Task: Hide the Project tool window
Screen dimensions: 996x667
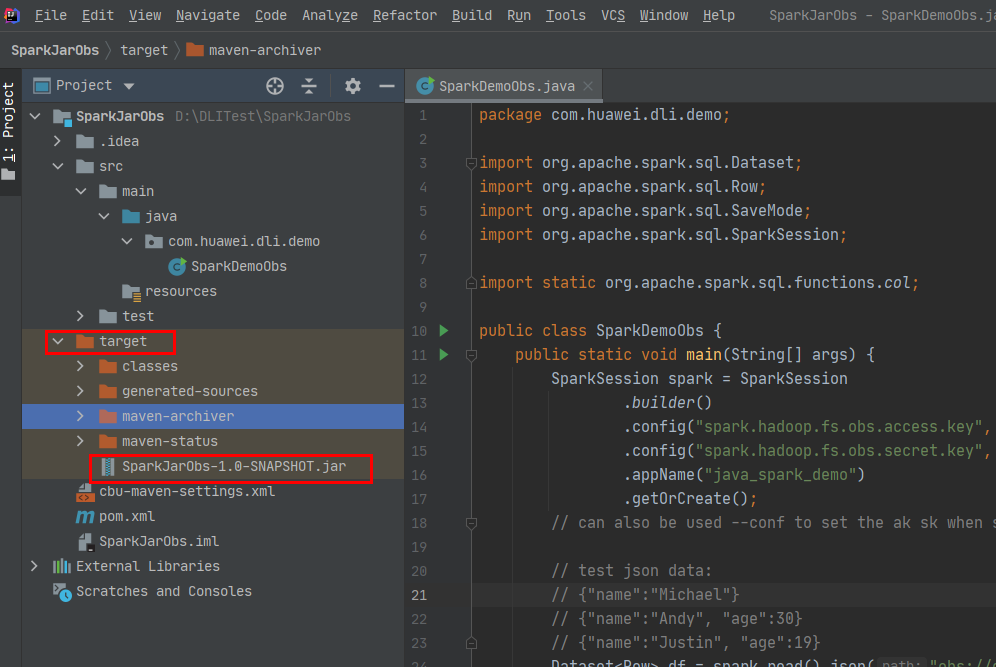Action: pos(387,86)
